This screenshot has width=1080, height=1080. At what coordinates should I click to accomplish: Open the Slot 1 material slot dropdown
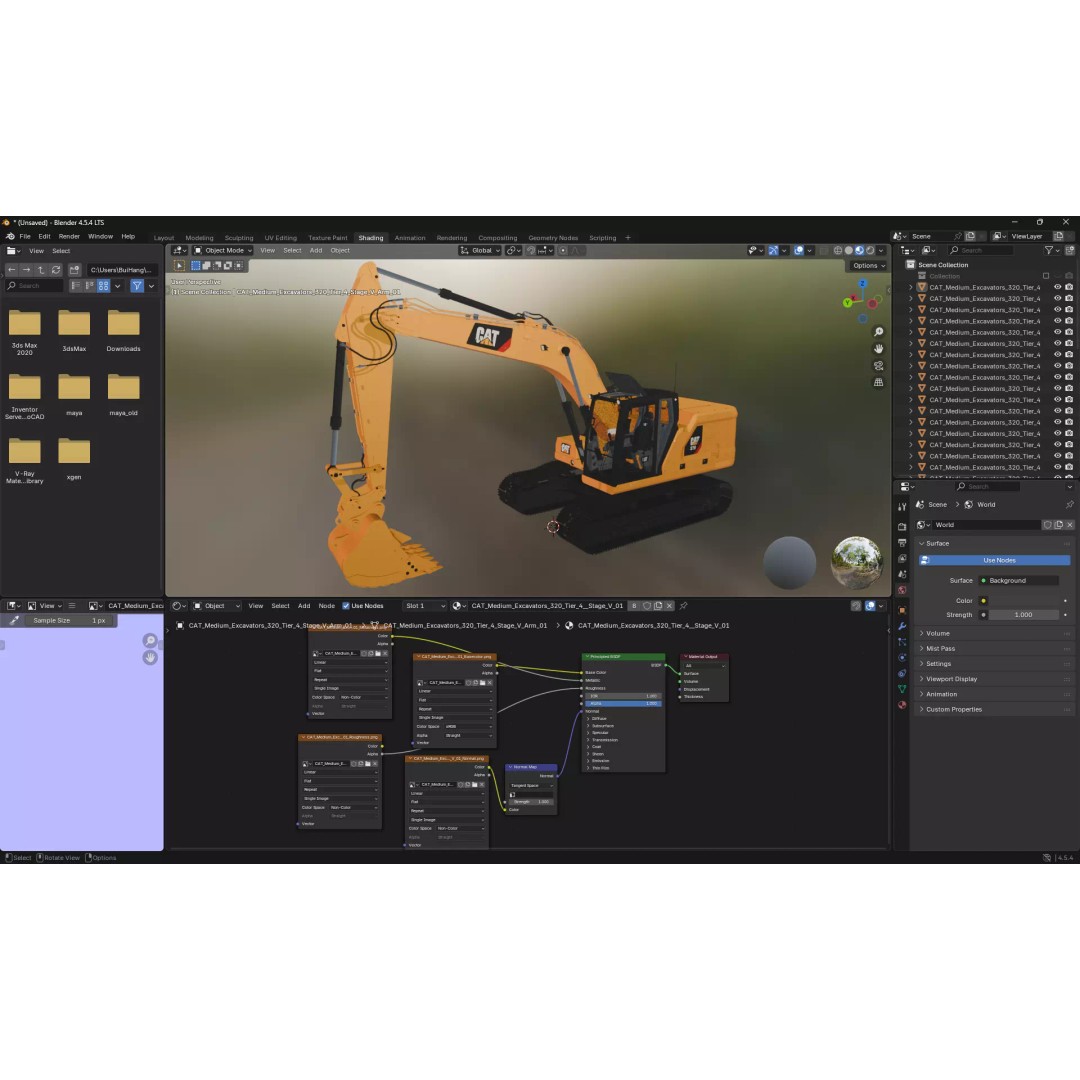(424, 606)
